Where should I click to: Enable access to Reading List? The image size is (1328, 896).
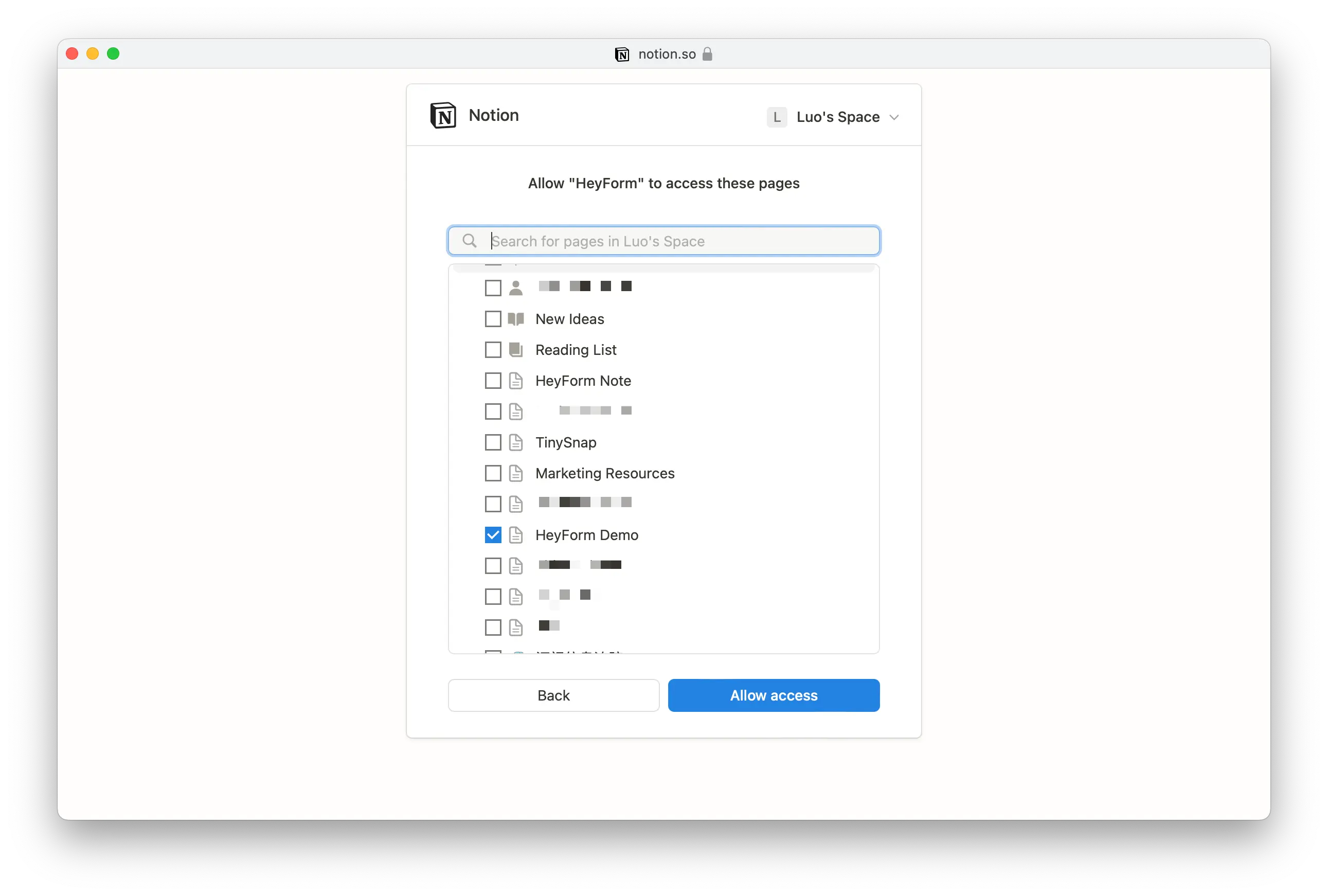pos(493,349)
